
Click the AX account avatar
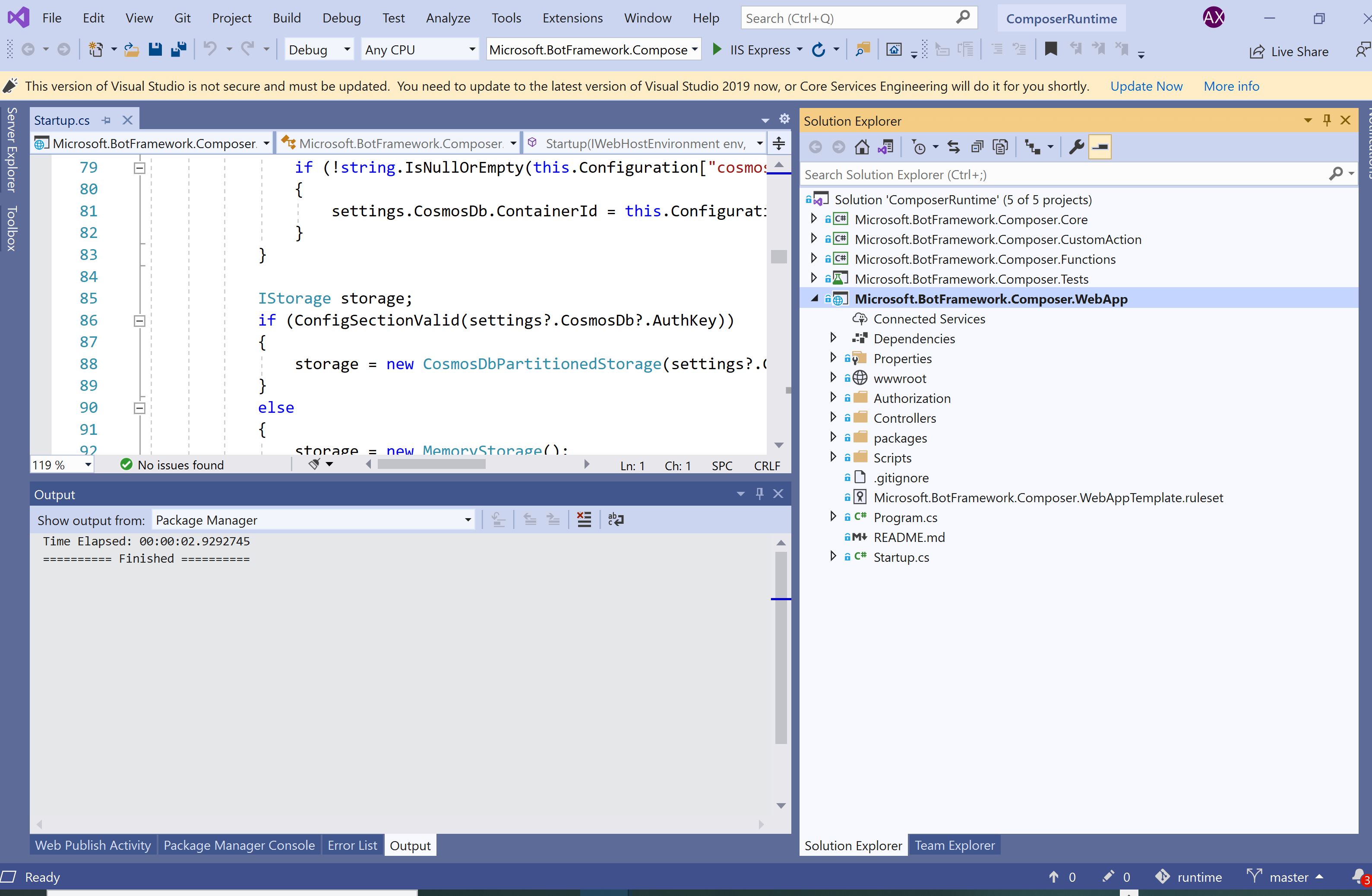tap(1214, 17)
